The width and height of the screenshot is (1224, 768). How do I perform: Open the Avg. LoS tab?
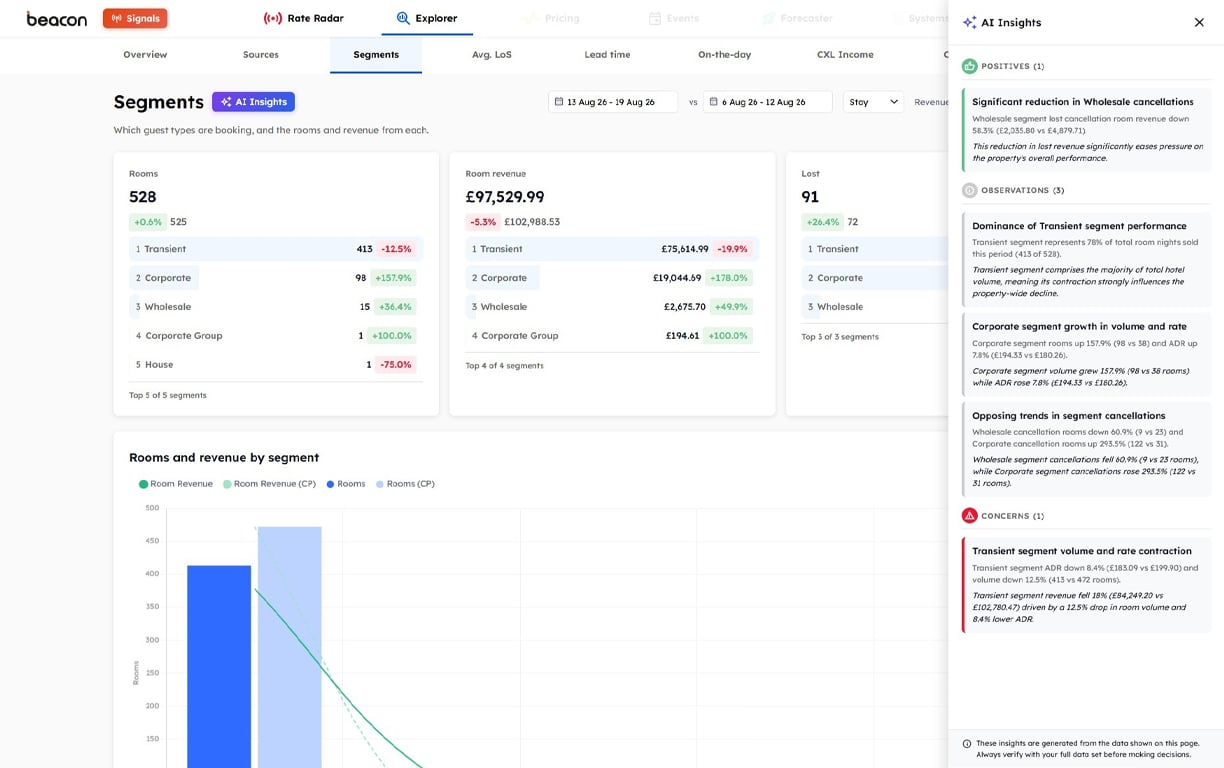[x=492, y=55]
